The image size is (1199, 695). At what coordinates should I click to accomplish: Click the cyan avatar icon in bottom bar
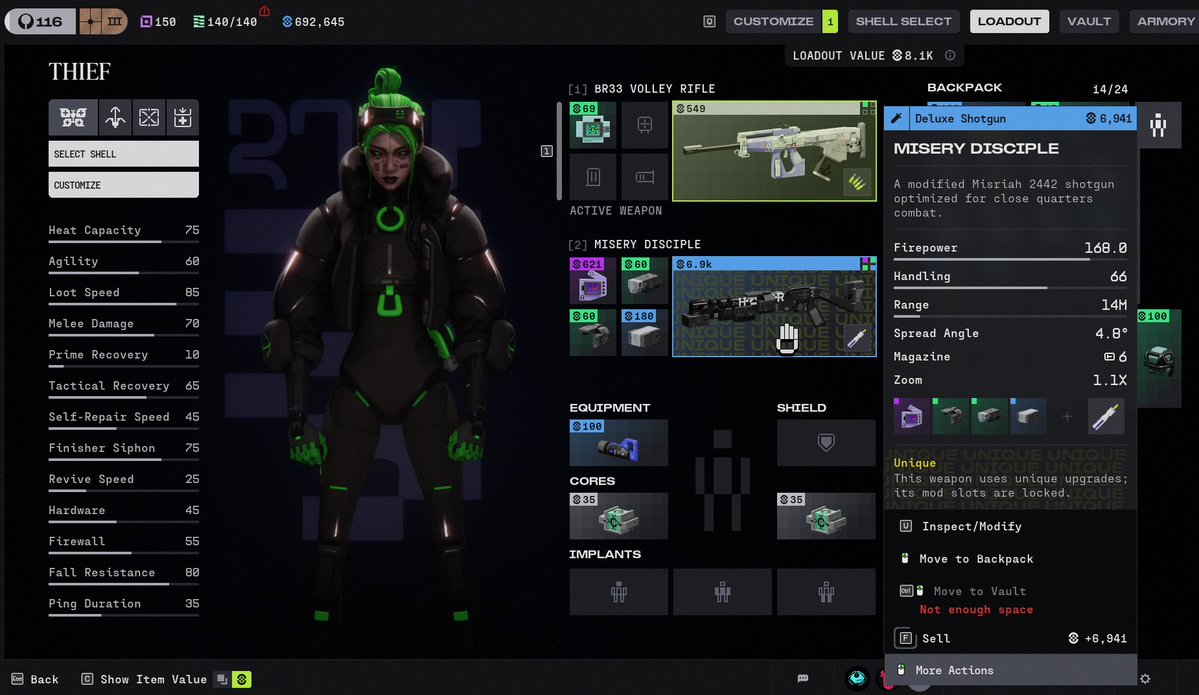[x=857, y=677]
